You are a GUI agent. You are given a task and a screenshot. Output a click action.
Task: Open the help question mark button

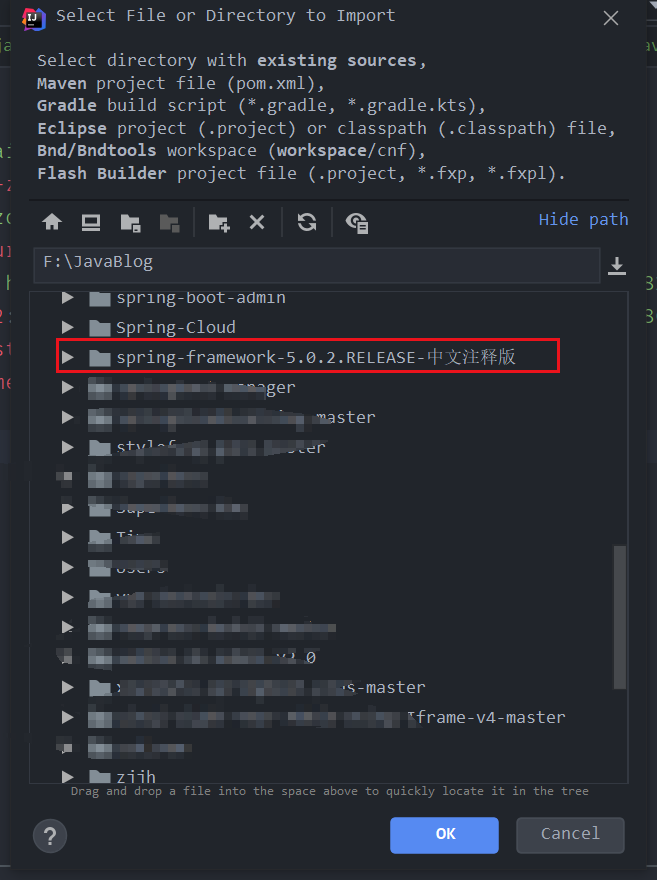click(50, 836)
